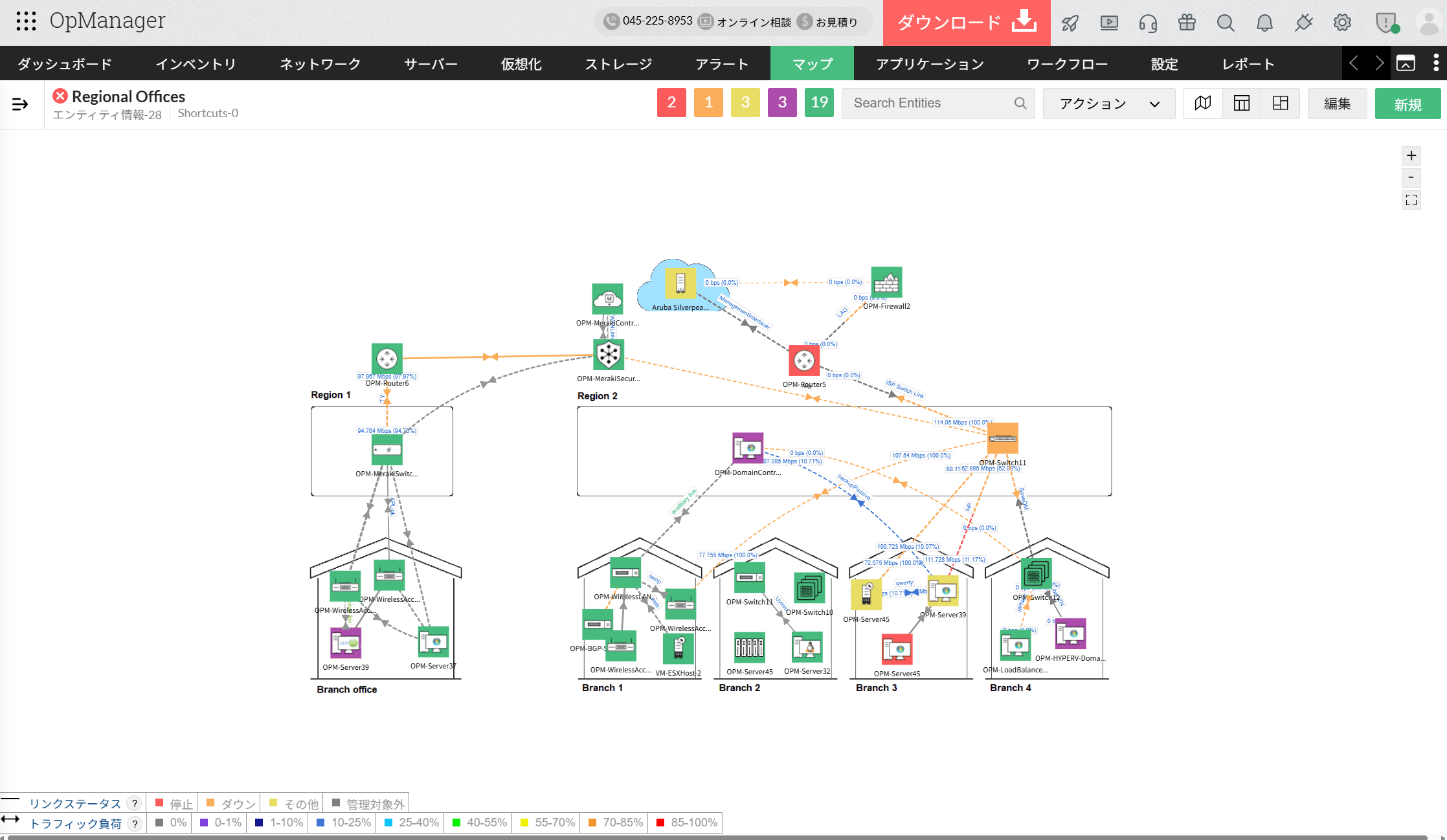Click the OPM-Server37 icon in Branch office
This screenshot has height=840, width=1447.
tap(434, 642)
